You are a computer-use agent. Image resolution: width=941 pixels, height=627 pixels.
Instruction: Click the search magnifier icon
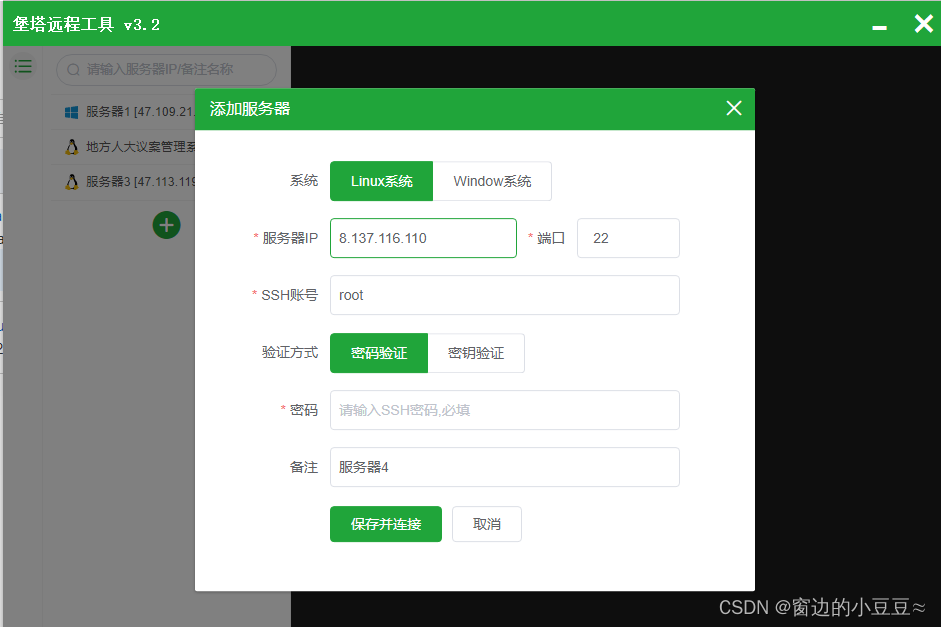(x=73, y=70)
